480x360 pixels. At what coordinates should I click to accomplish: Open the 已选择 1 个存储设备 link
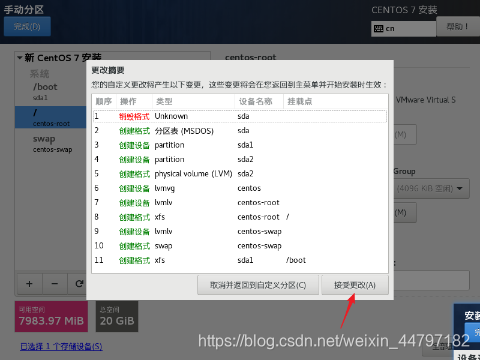pyautogui.click(x=61, y=347)
